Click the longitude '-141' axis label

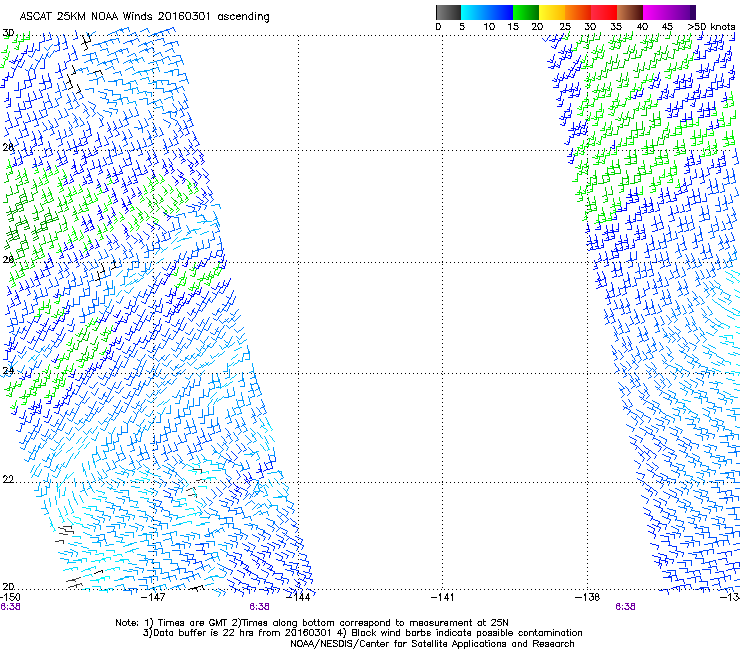(442, 597)
